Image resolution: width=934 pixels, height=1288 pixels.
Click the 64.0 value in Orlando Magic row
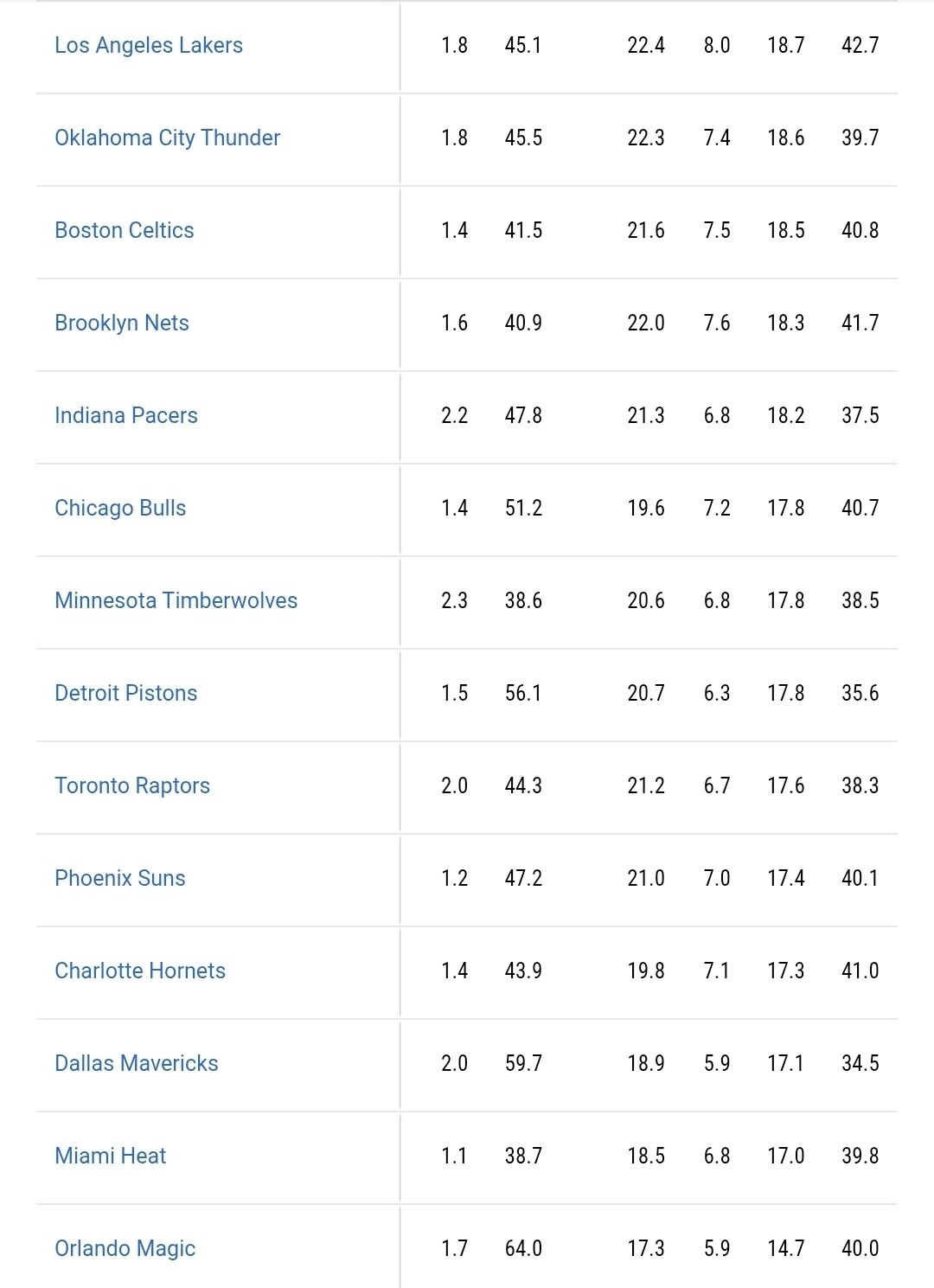[523, 1248]
